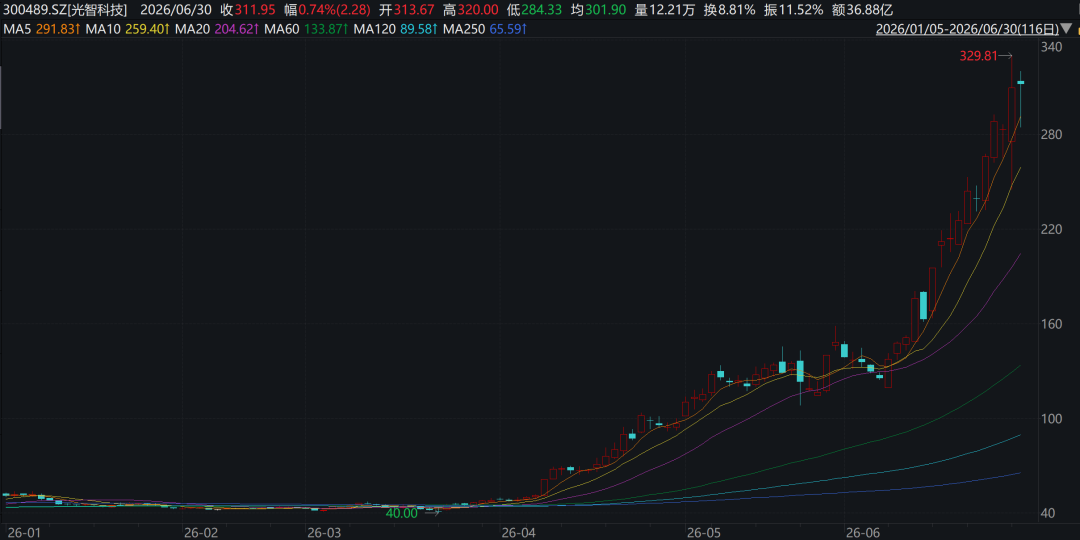The height and width of the screenshot is (540, 1080).
Task: Select the 280 price axis label
Action: [x=1050, y=134]
